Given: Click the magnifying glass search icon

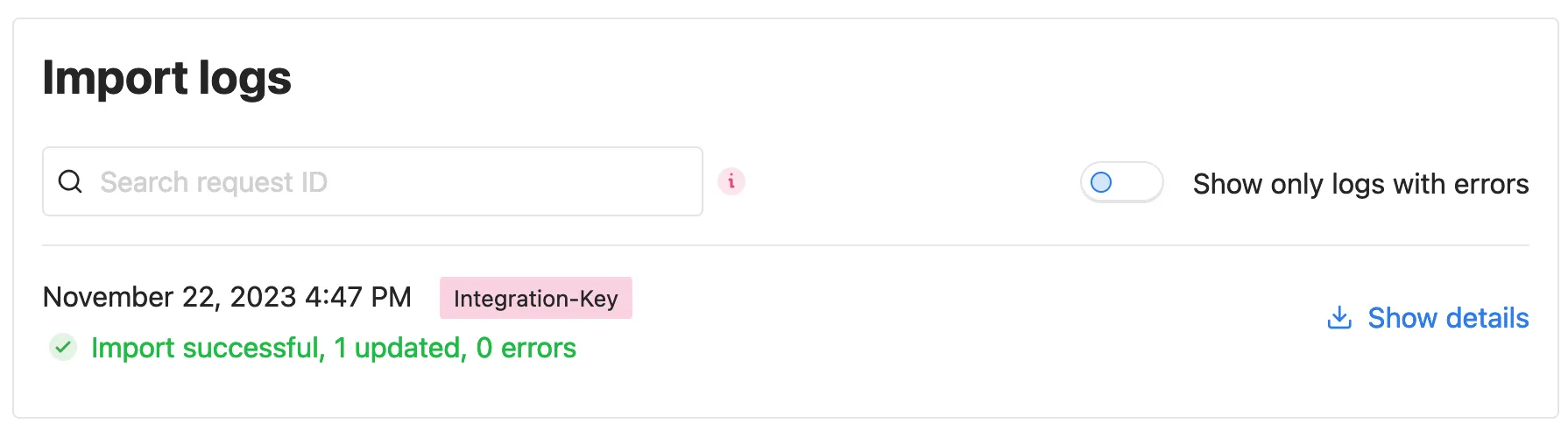Looking at the screenshot, I should tap(70, 181).
